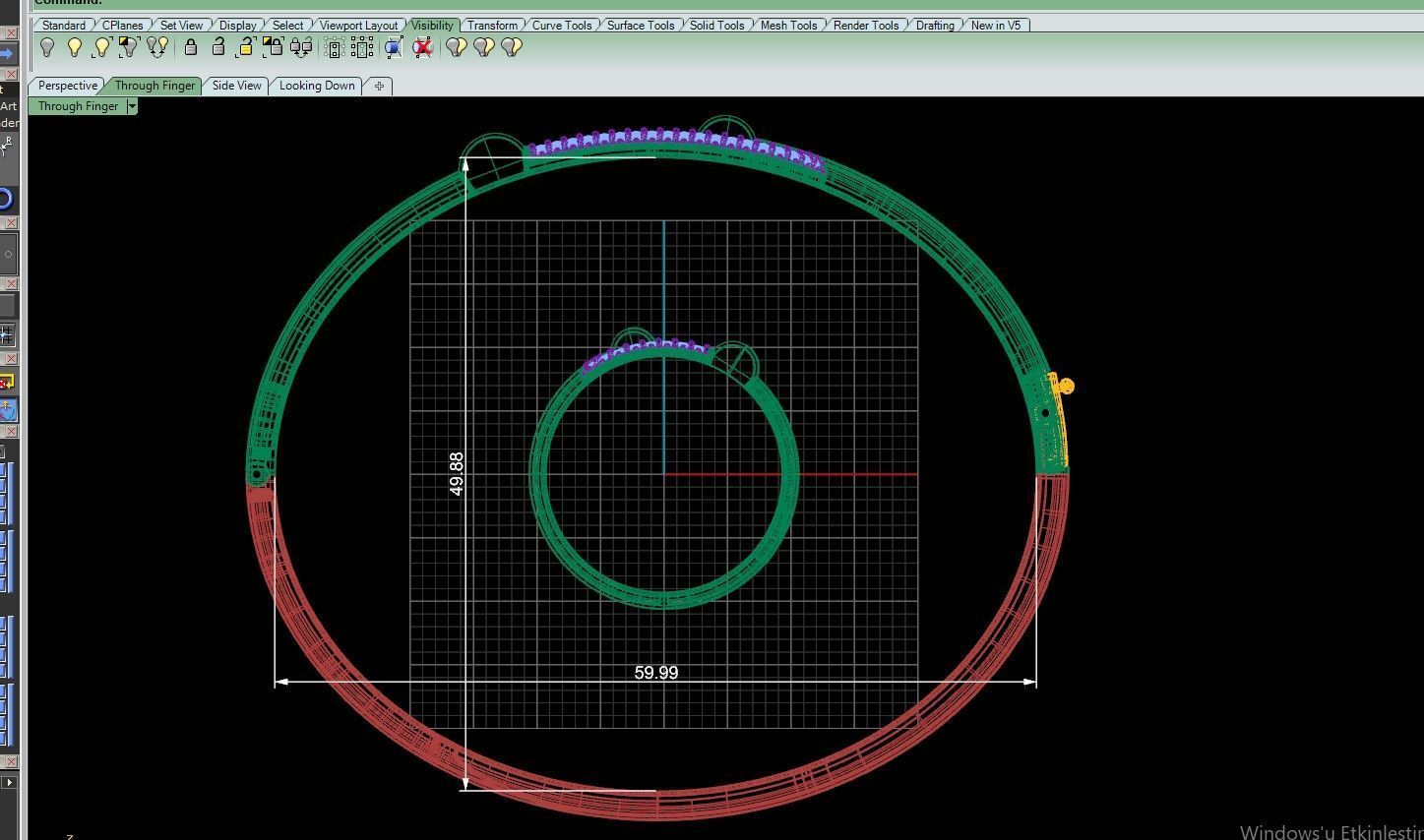
Task: Click the middle of the three trailing bulbs
Action: (x=483, y=47)
